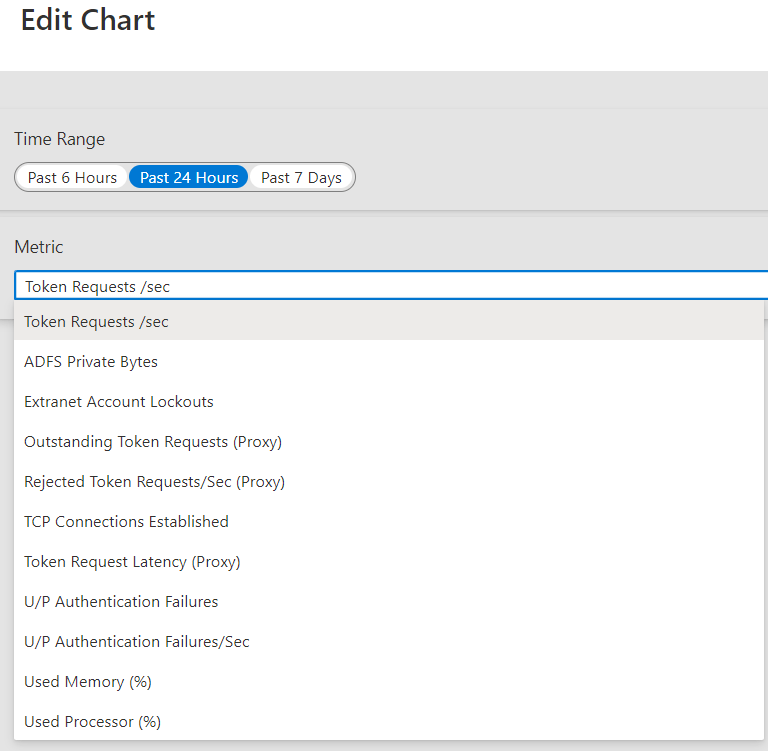The image size is (768, 751).
Task: Choose Extranet Account Lockouts from list
Action: coord(119,402)
